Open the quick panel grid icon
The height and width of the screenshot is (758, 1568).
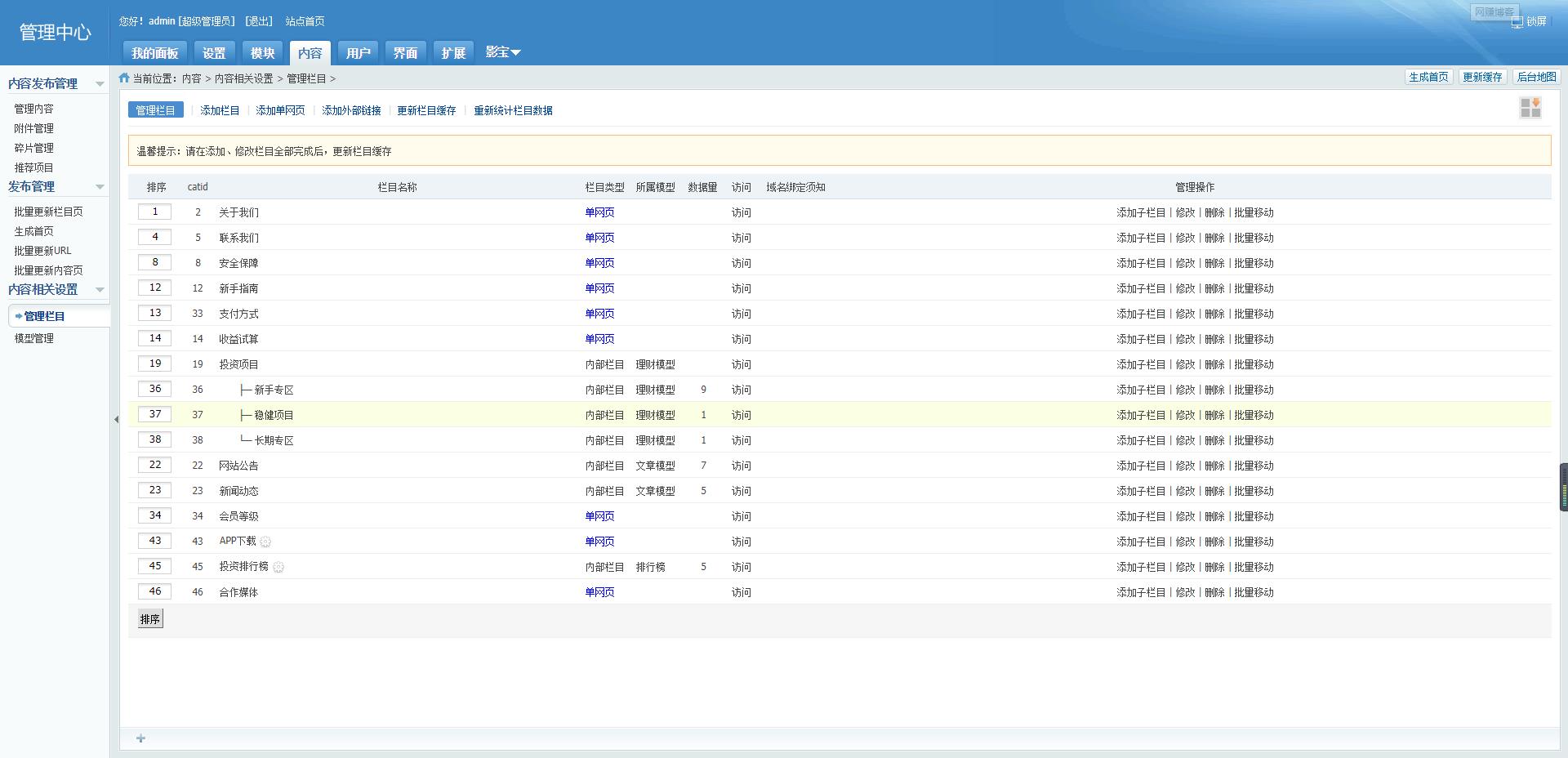pyautogui.click(x=1530, y=108)
